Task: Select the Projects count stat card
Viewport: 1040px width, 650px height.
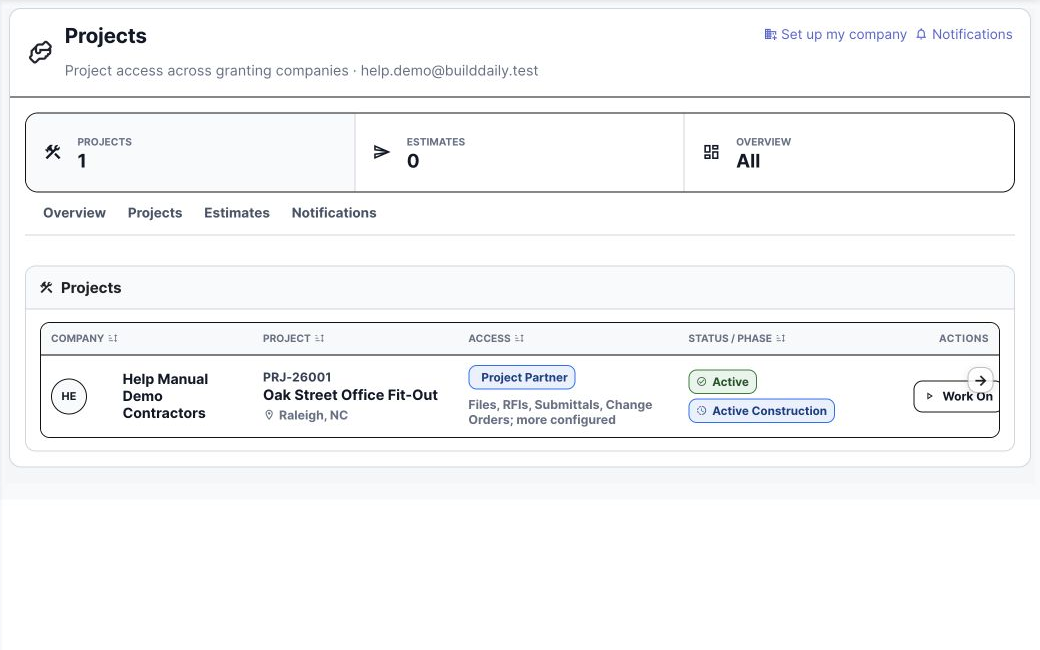Action: (190, 153)
